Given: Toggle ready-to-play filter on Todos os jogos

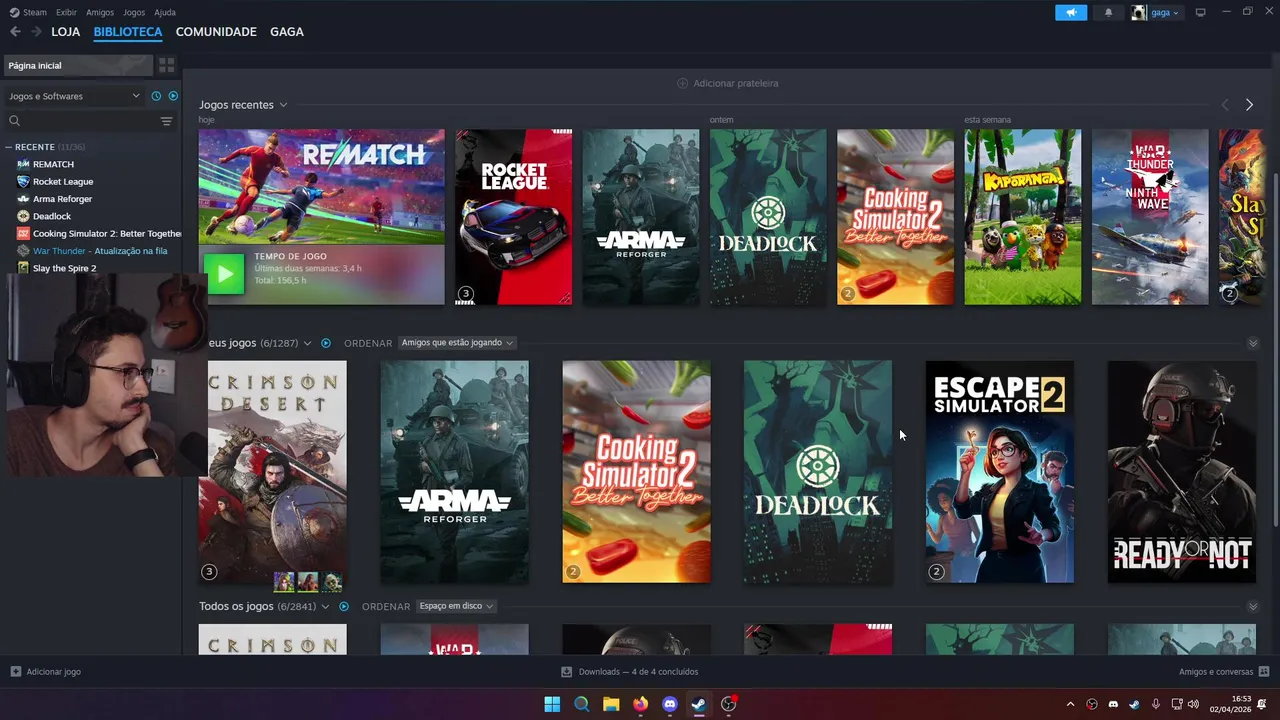Looking at the screenshot, I should (x=344, y=606).
